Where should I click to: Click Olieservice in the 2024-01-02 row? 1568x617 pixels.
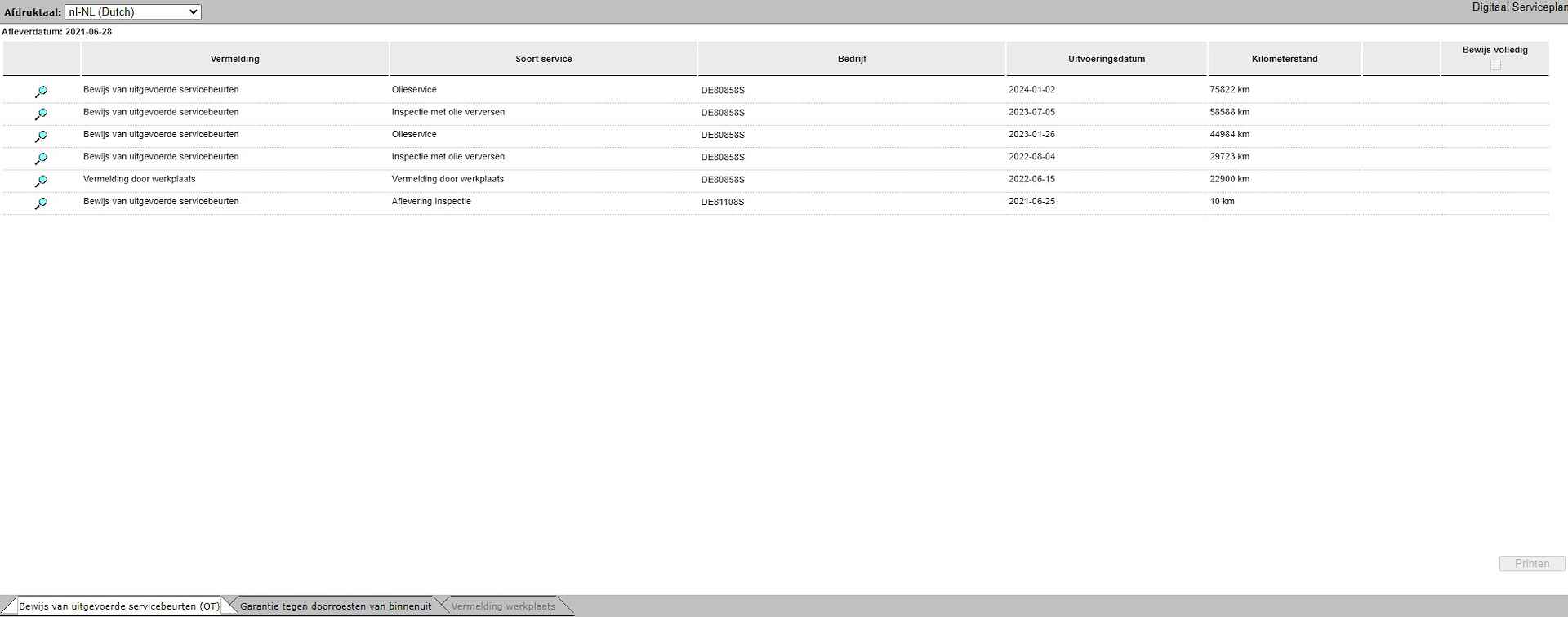[414, 90]
